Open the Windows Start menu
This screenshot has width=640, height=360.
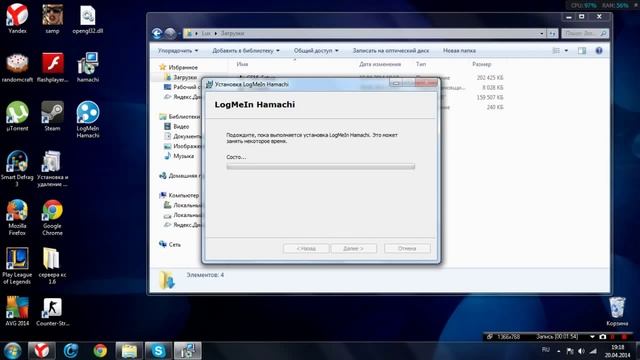(12, 351)
